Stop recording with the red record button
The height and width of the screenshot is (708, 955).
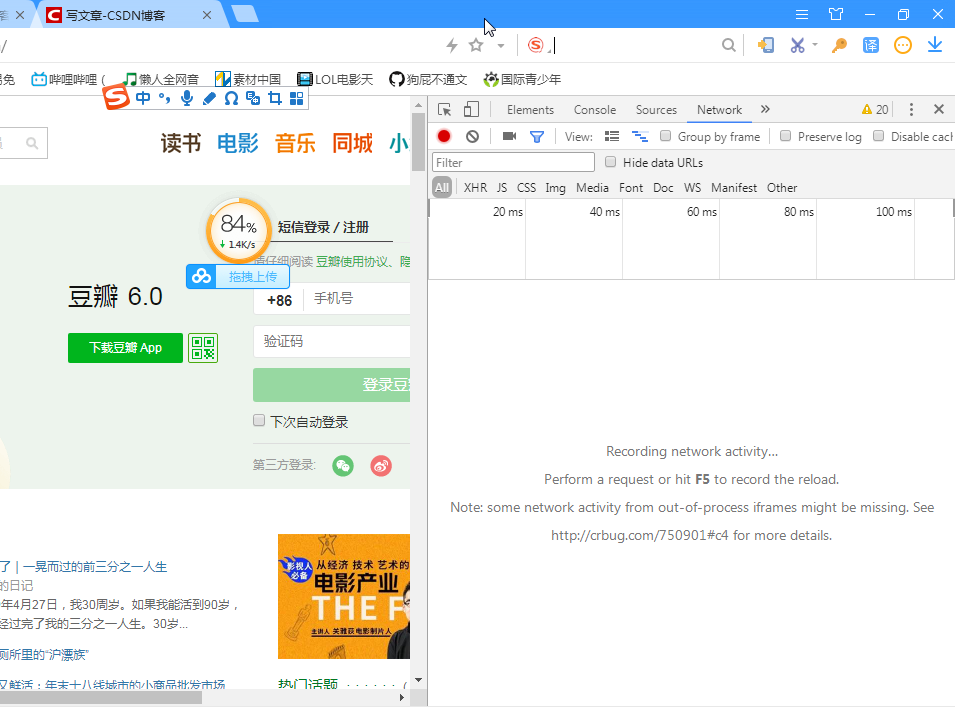pos(444,136)
